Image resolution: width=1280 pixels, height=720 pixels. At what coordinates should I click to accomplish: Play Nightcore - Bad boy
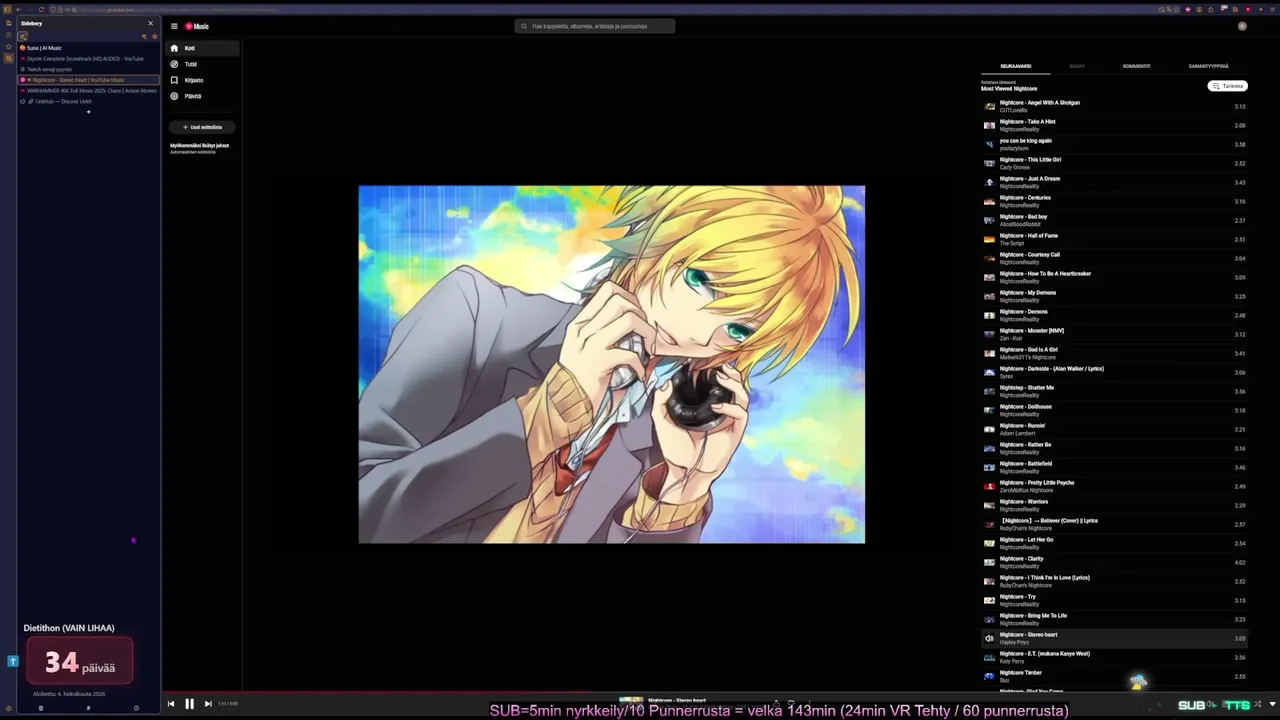pyautogui.click(x=1115, y=220)
